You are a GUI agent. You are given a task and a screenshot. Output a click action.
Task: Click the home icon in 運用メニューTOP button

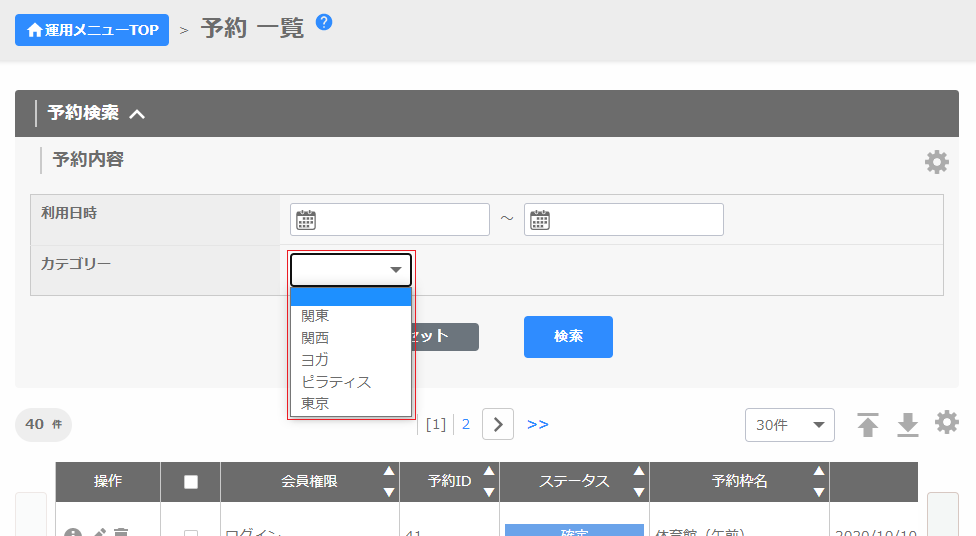[34, 30]
